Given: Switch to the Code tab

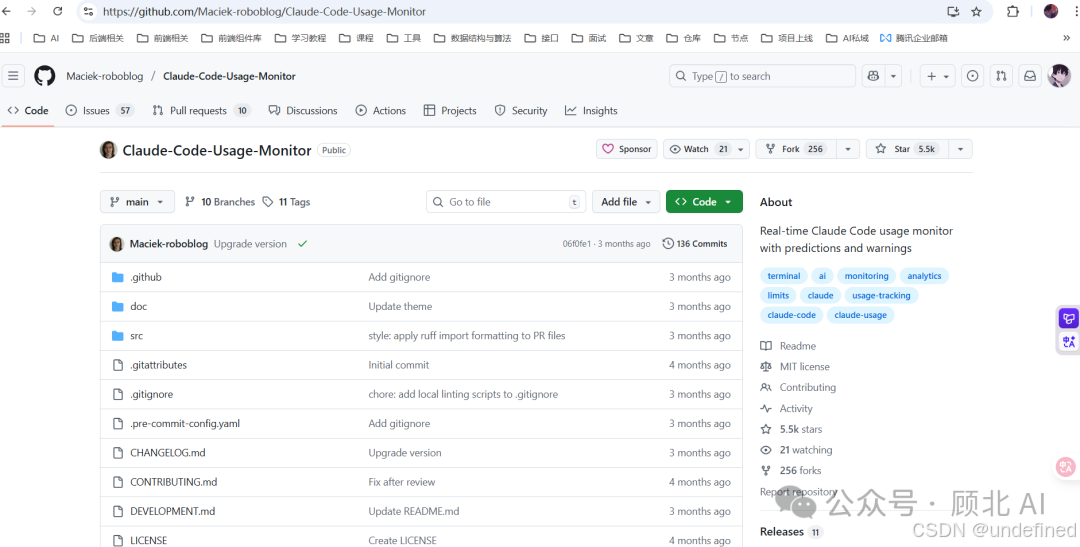Looking at the screenshot, I should click(x=28, y=110).
